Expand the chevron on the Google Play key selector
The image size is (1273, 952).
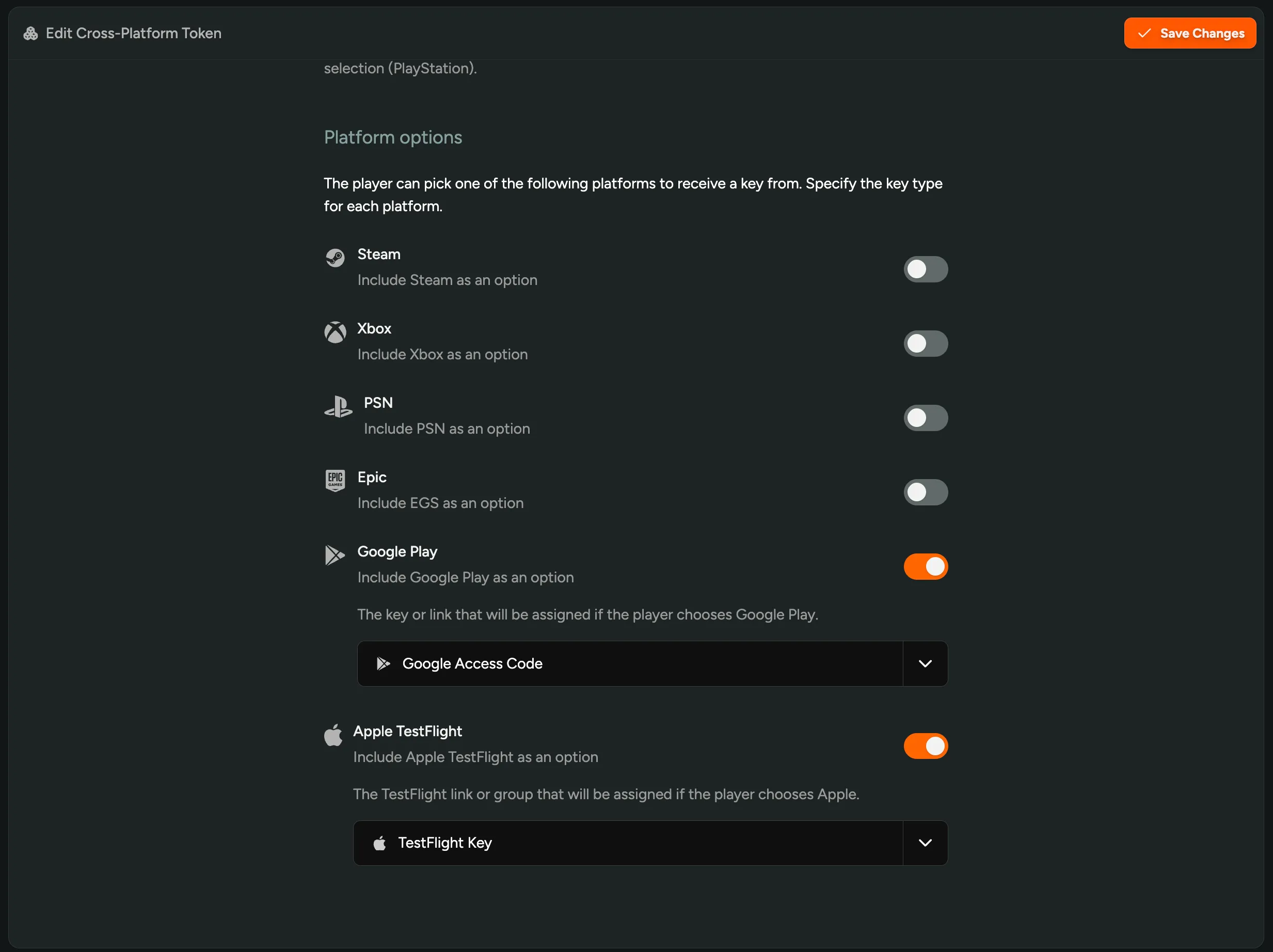[x=925, y=663]
